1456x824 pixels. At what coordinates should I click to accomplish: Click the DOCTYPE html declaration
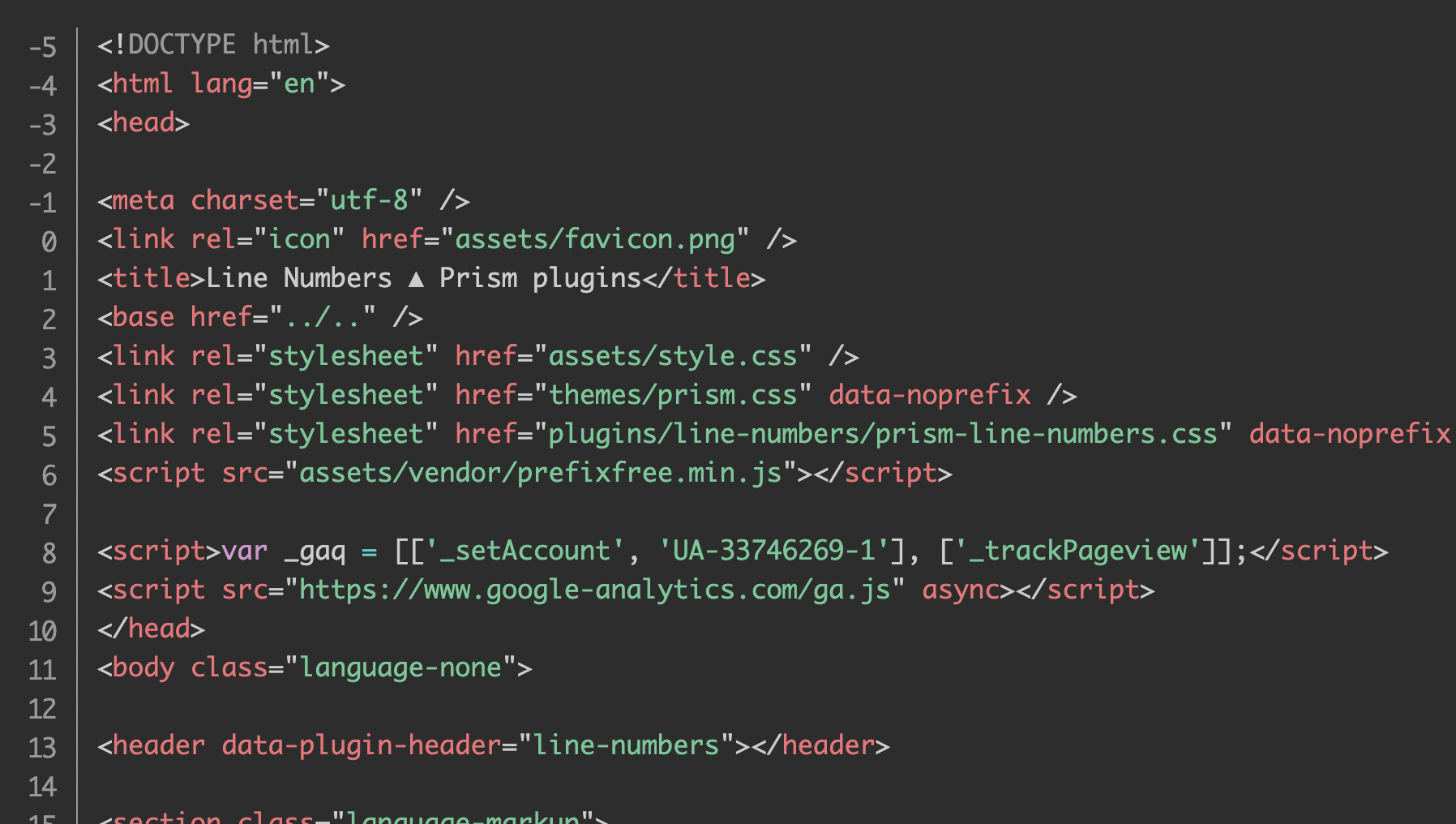pos(212,45)
